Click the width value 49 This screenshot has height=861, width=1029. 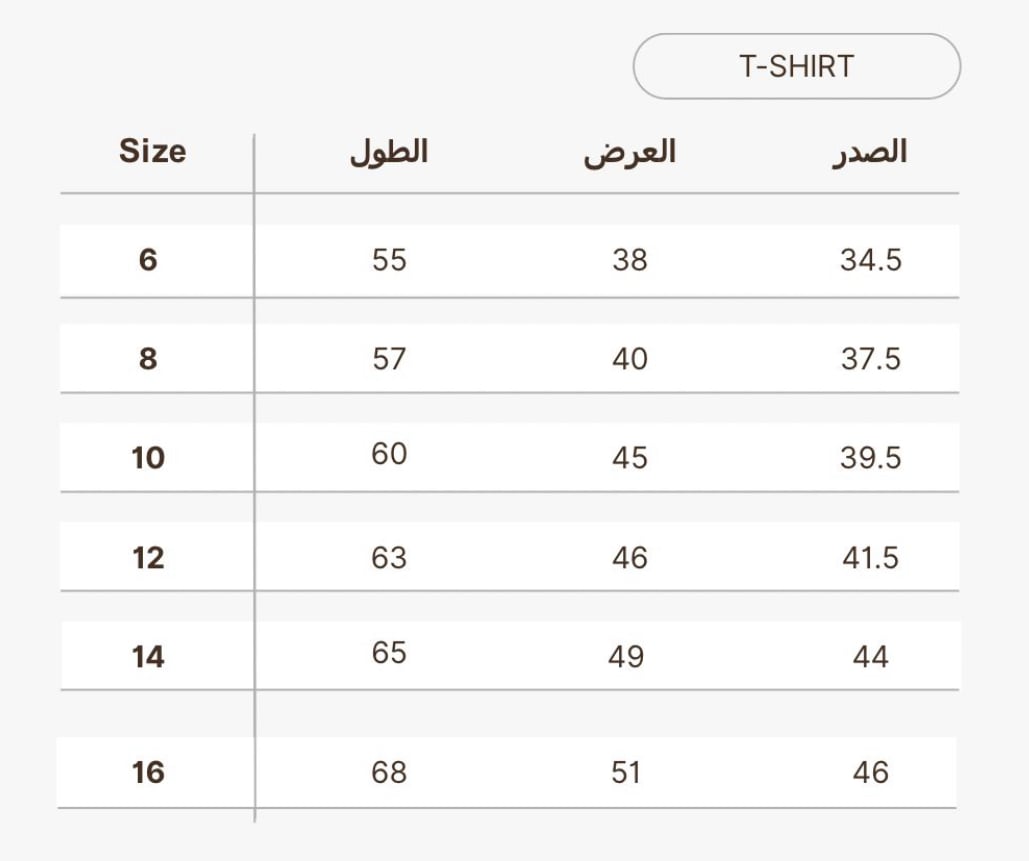tap(626, 657)
